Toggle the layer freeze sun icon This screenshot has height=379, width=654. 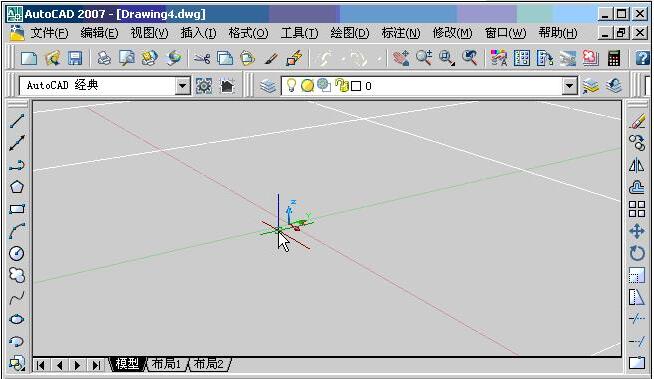pos(307,85)
